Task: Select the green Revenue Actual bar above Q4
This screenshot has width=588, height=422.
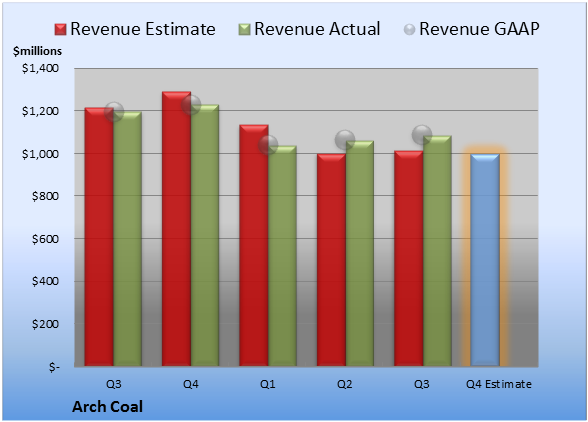Action: point(205,235)
